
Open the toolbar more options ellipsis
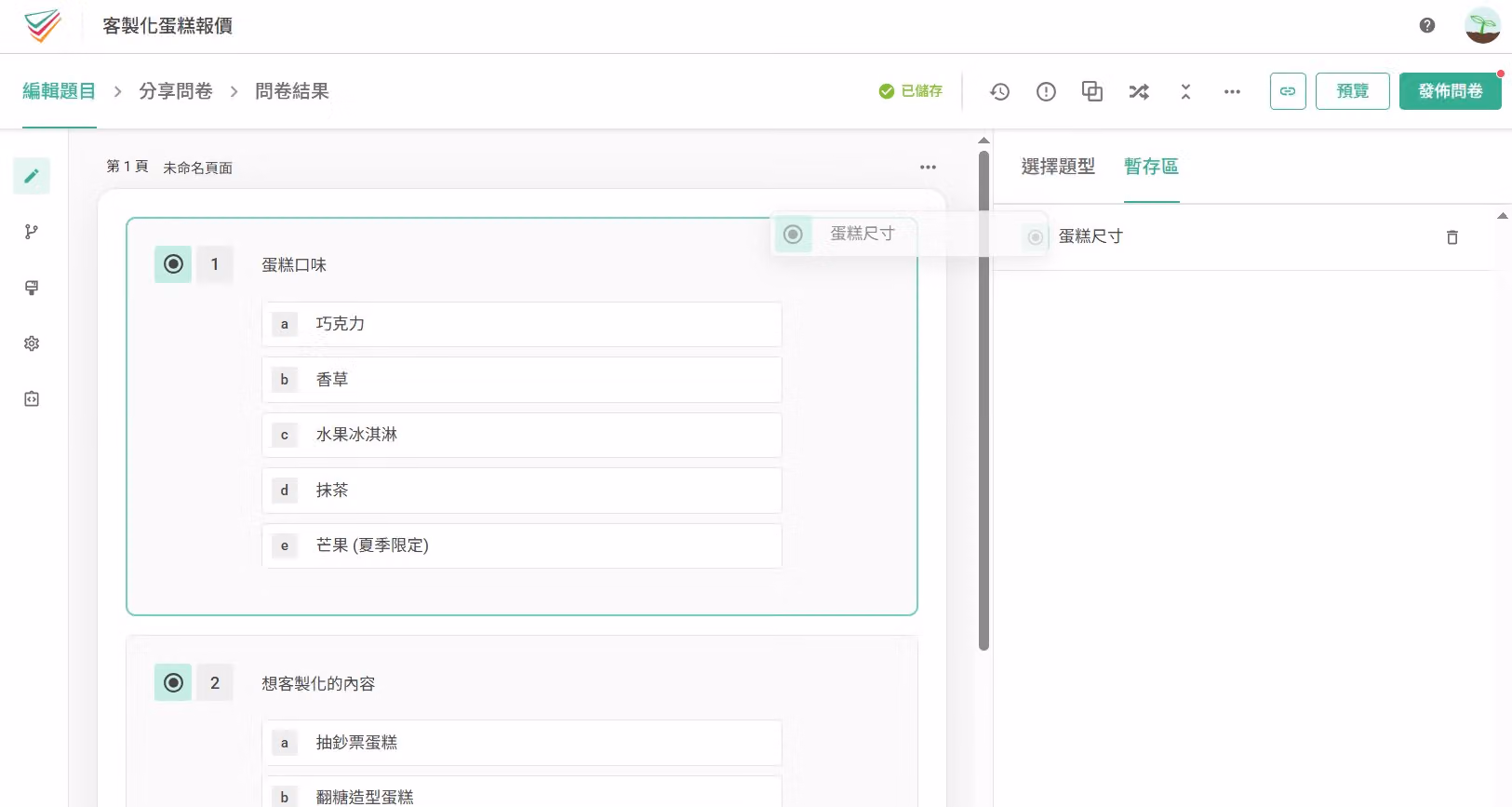[1232, 91]
